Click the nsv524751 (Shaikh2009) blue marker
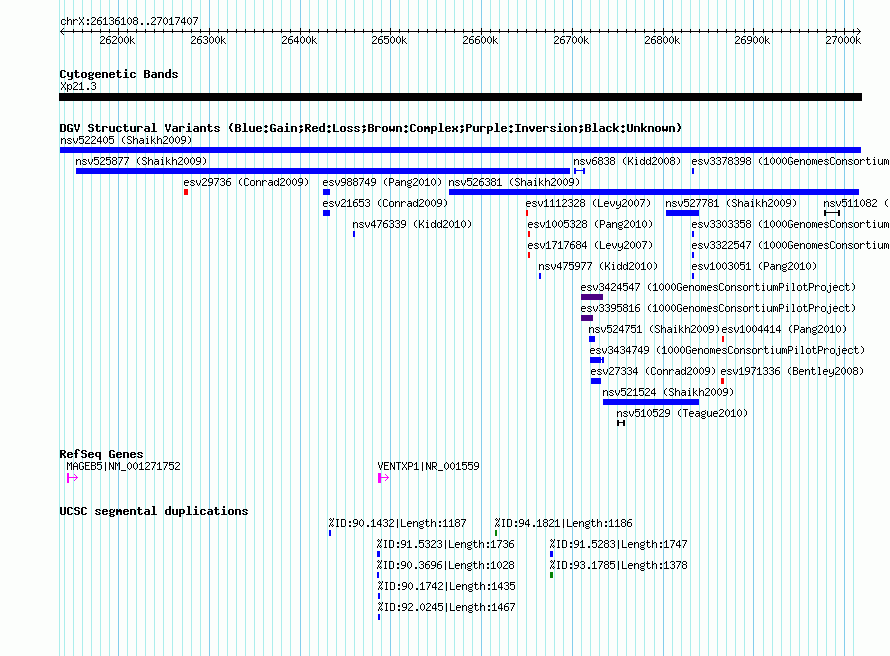Screen dimensions: 890x656 click(592, 339)
